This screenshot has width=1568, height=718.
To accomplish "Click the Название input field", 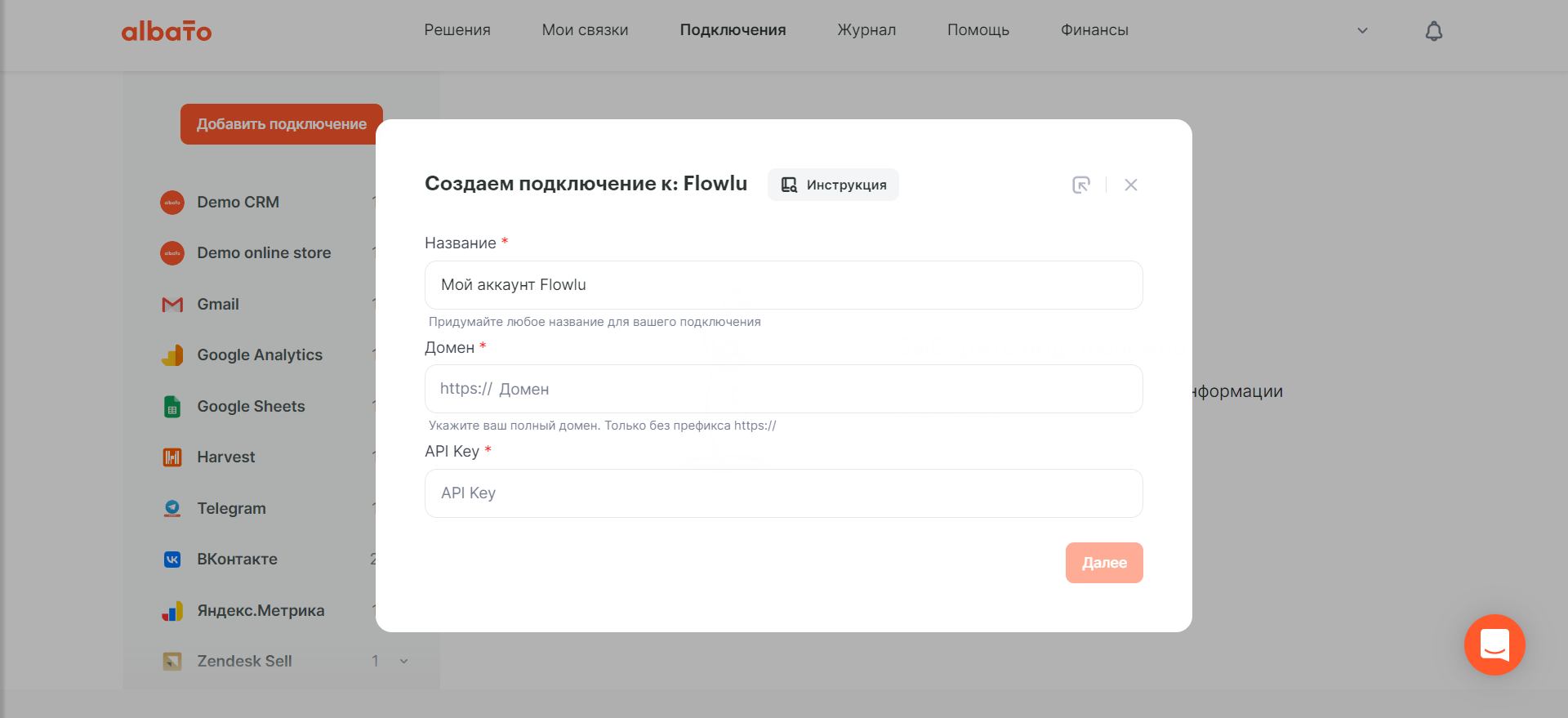I will point(784,285).
